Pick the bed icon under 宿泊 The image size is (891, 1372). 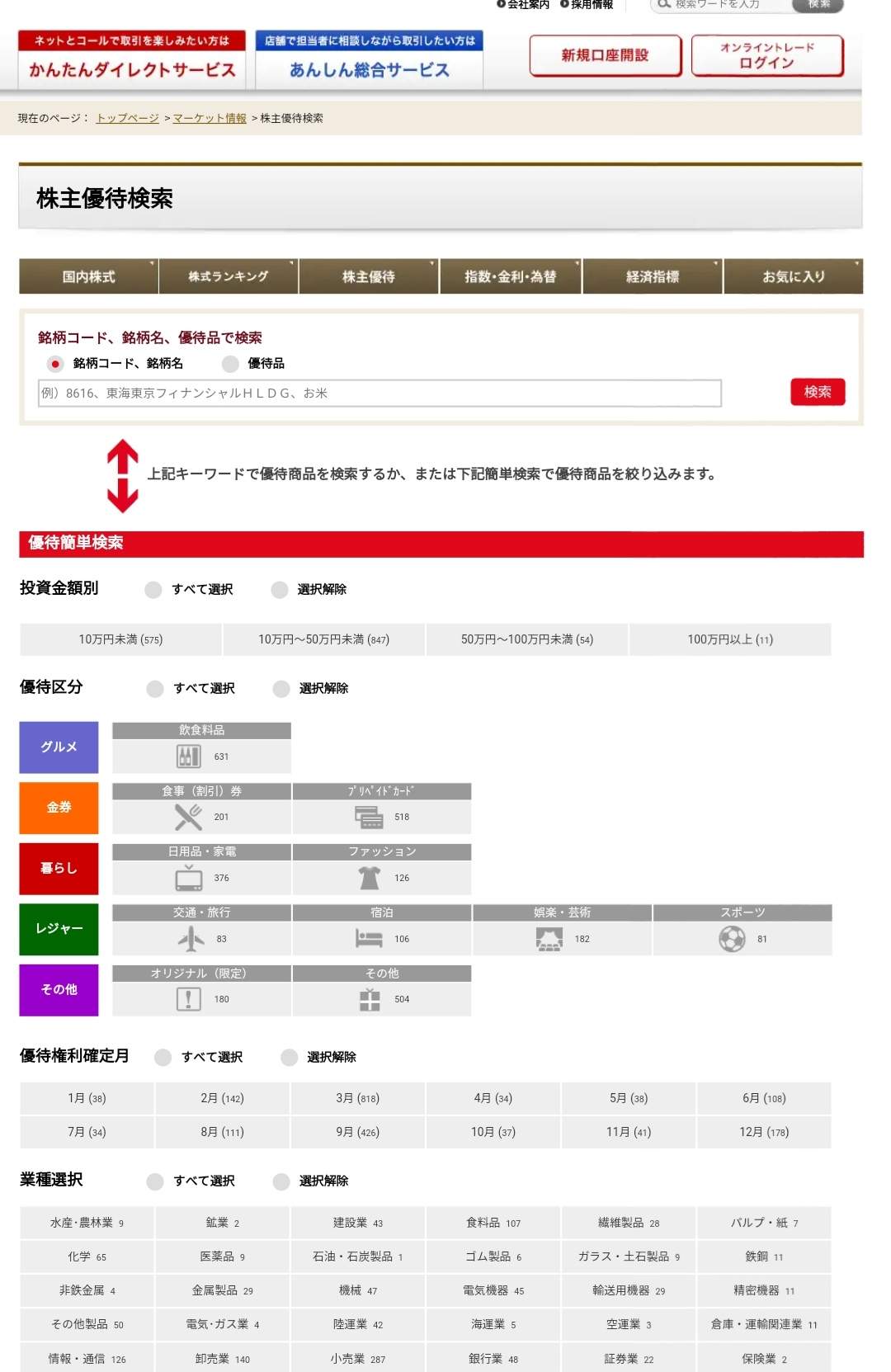click(369, 939)
